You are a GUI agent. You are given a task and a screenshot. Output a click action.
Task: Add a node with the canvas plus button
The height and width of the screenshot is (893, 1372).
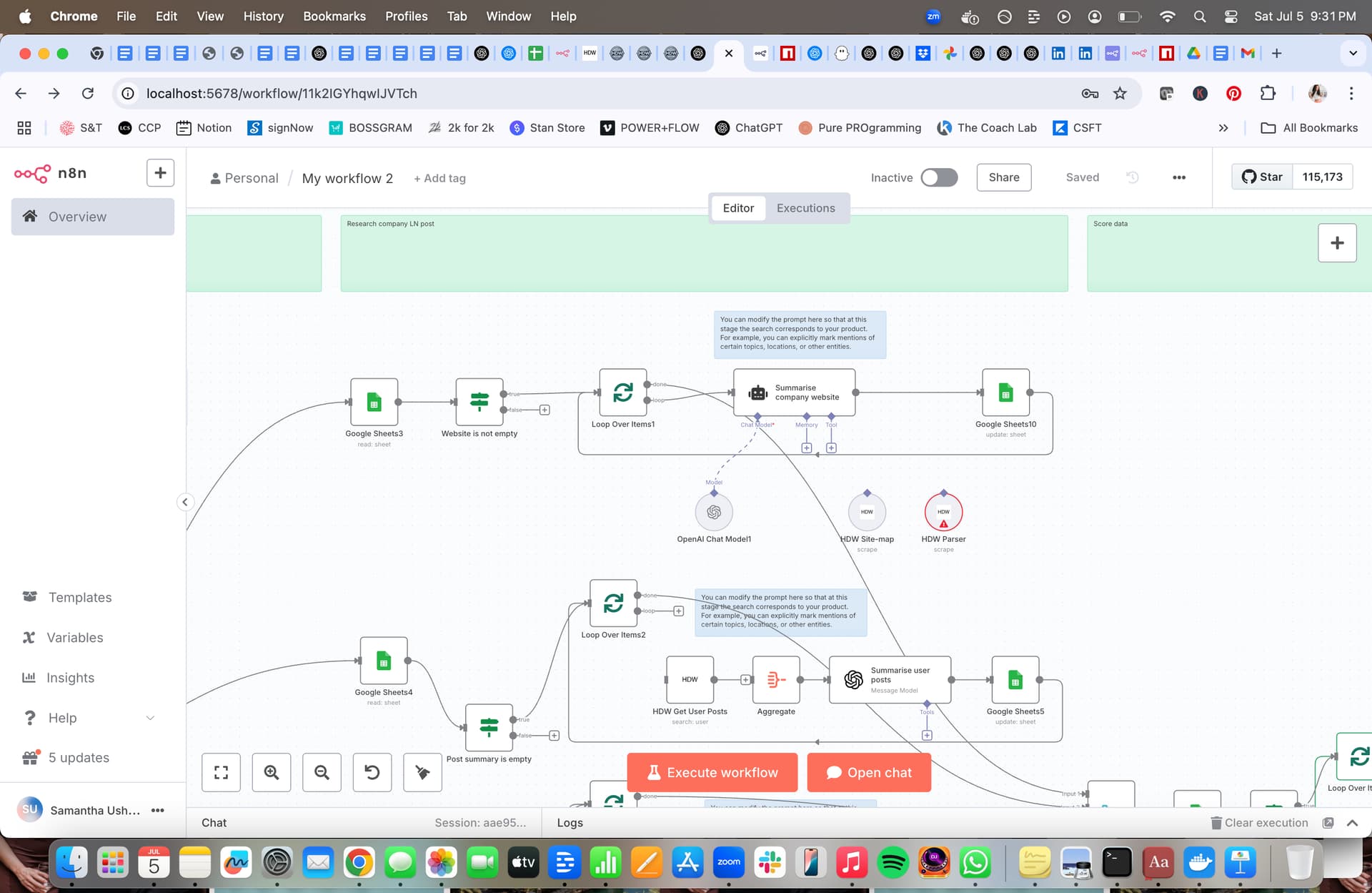tap(1337, 243)
